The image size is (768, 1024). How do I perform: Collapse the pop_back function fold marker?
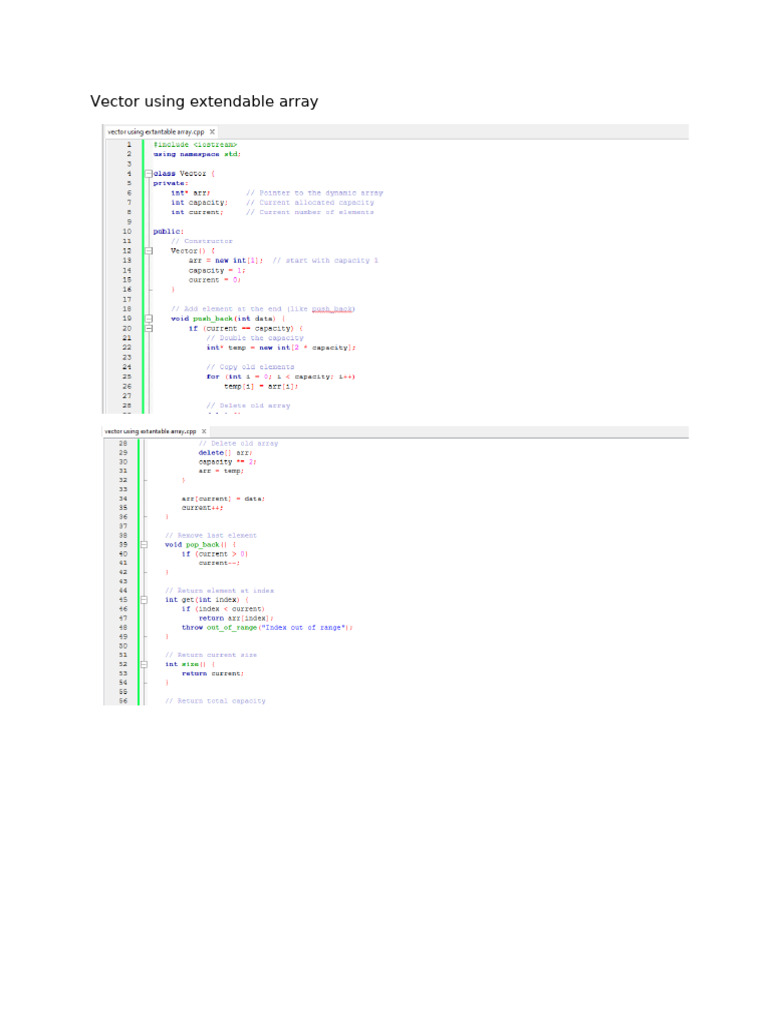pyautogui.click(x=144, y=545)
